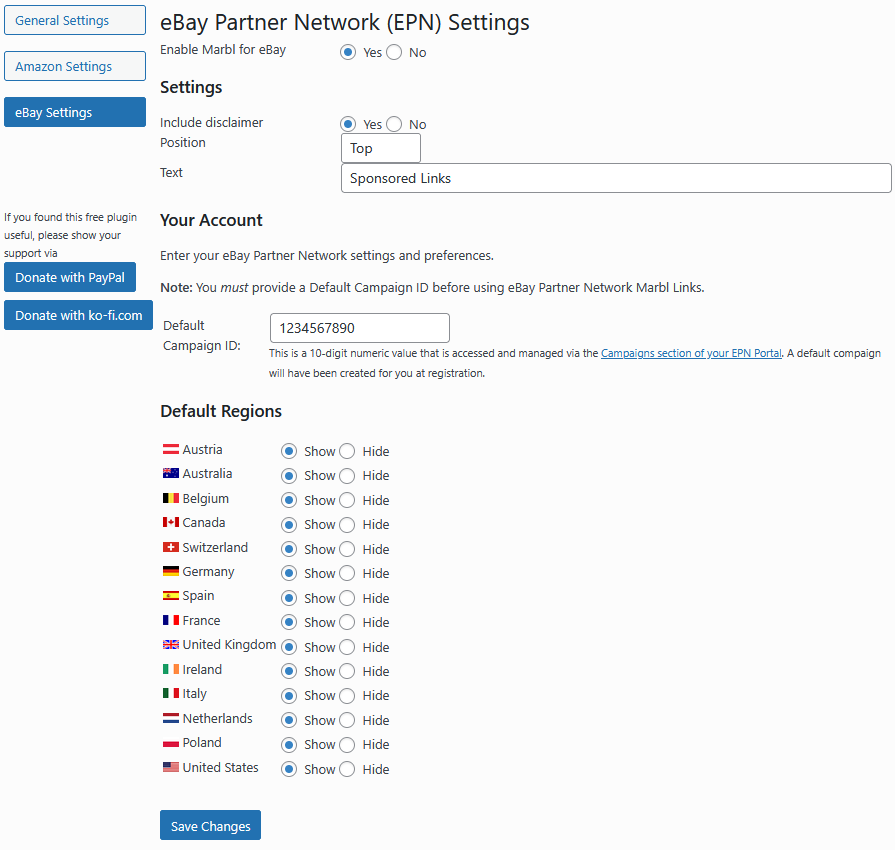Click the Canada flag icon

point(170,523)
